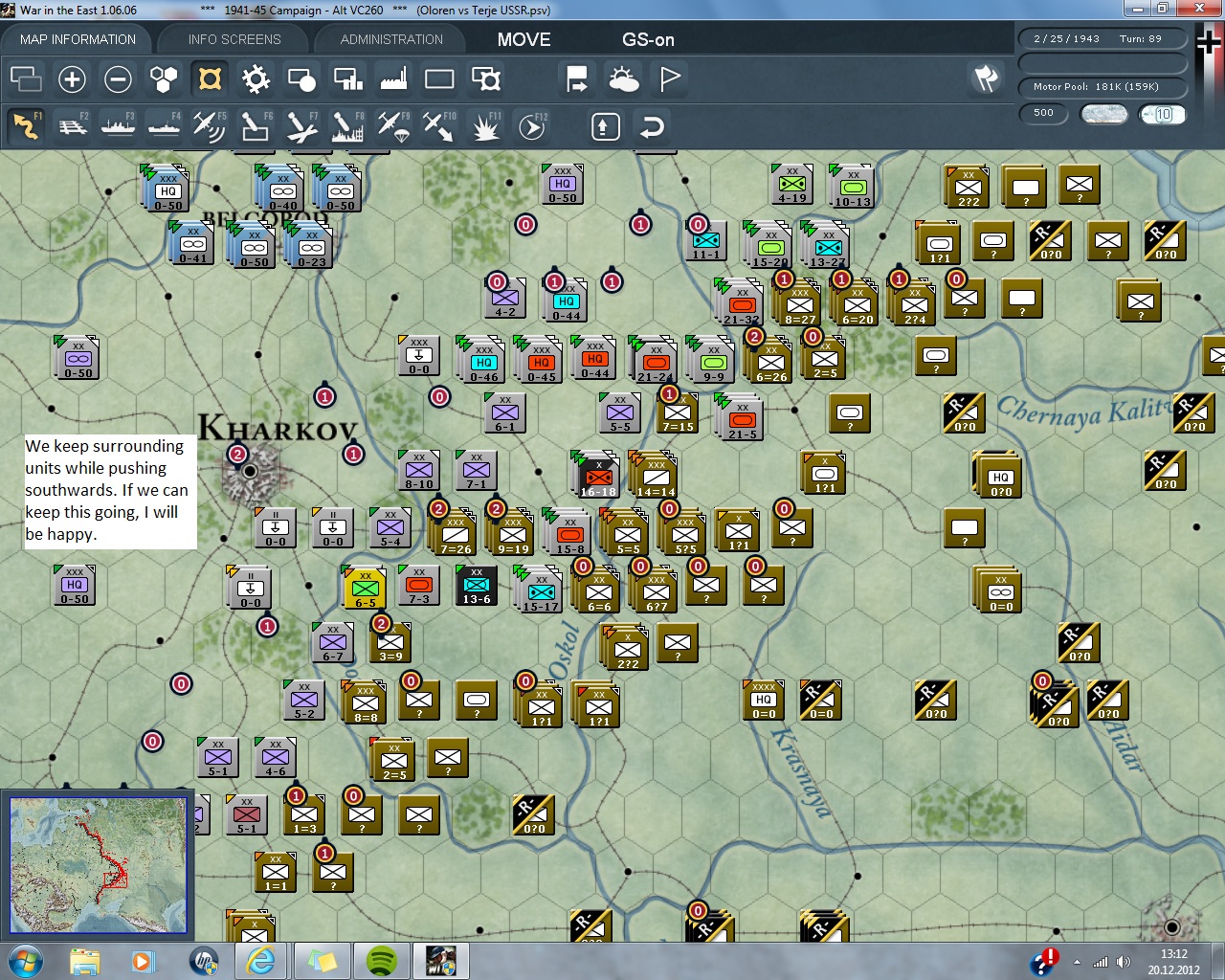Select the F7 bomb airfield mode

point(301,126)
